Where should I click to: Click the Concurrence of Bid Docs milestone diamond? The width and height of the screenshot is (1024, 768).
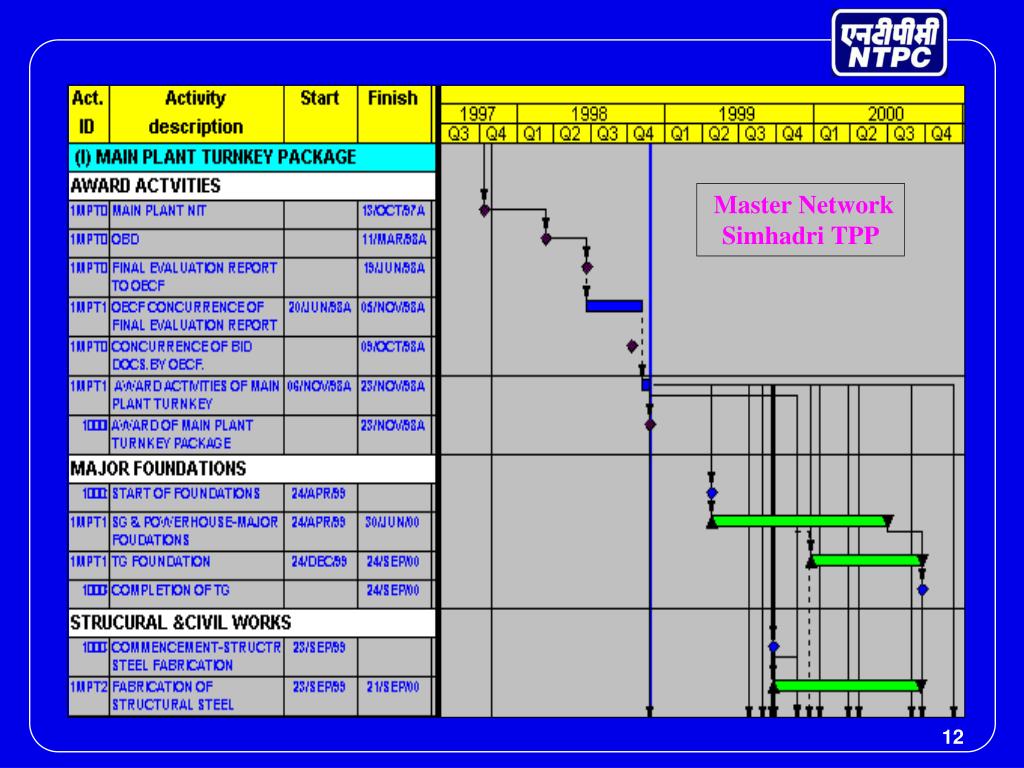click(632, 346)
